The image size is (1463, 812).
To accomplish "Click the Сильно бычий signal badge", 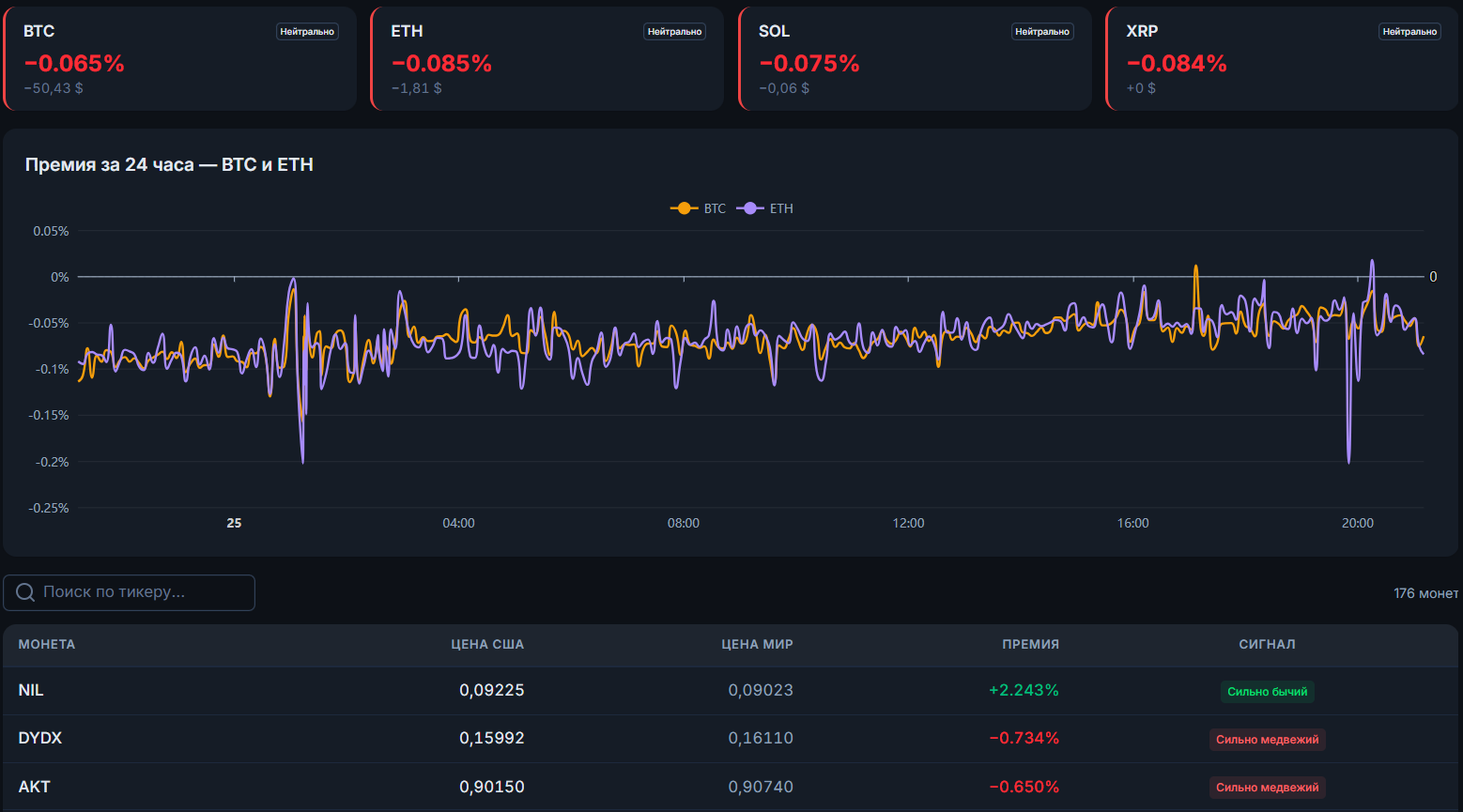I will coord(1267,692).
